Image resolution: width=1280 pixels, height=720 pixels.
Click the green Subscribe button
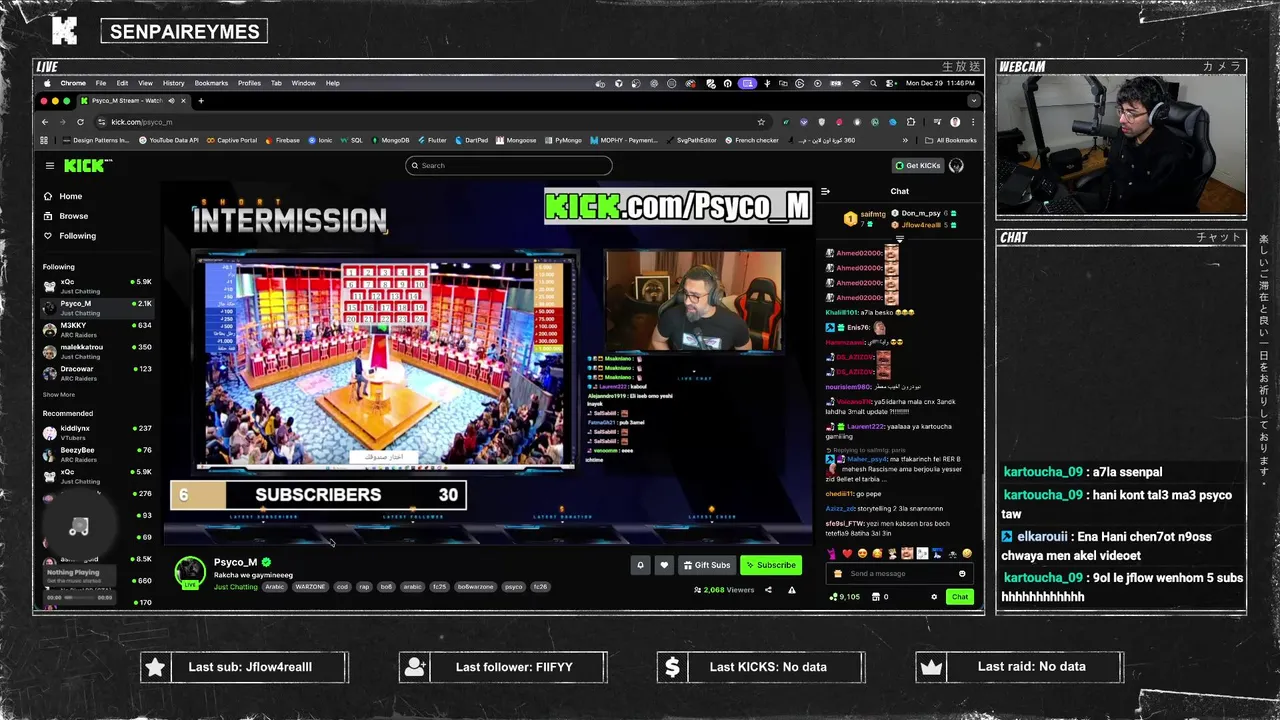771,565
